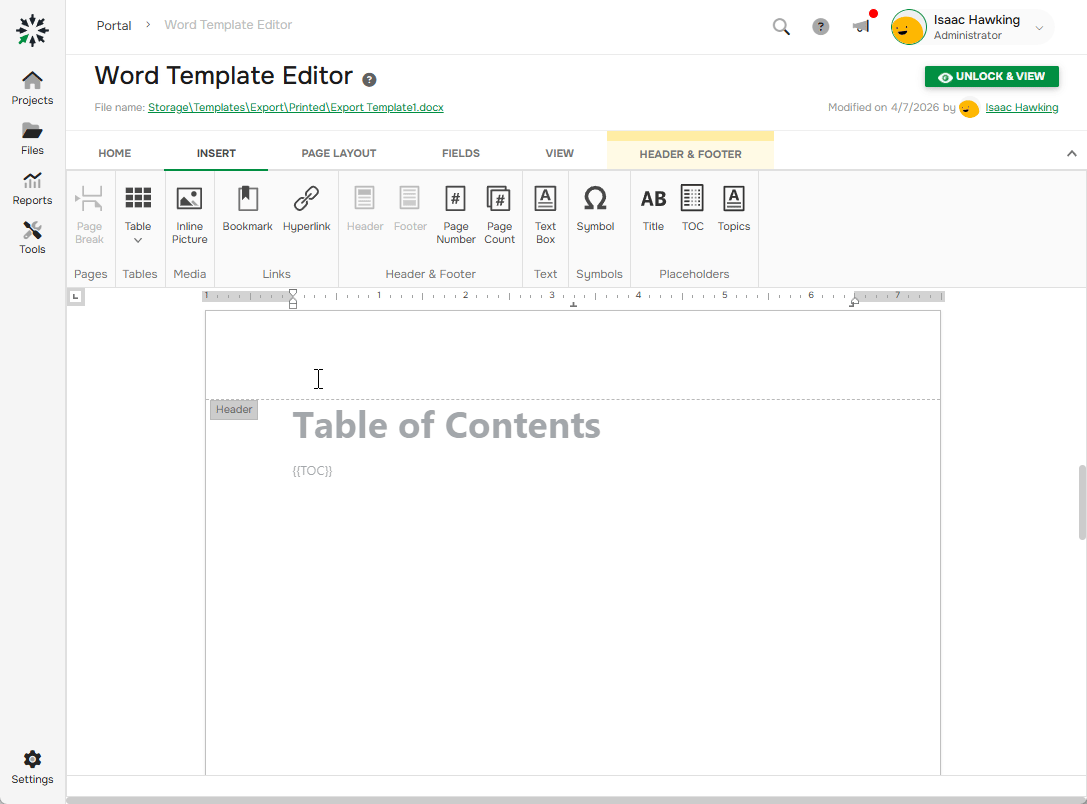Viewport: 1087px width, 804px height.
Task: Click the center tab stop on ruler
Action: point(573,304)
